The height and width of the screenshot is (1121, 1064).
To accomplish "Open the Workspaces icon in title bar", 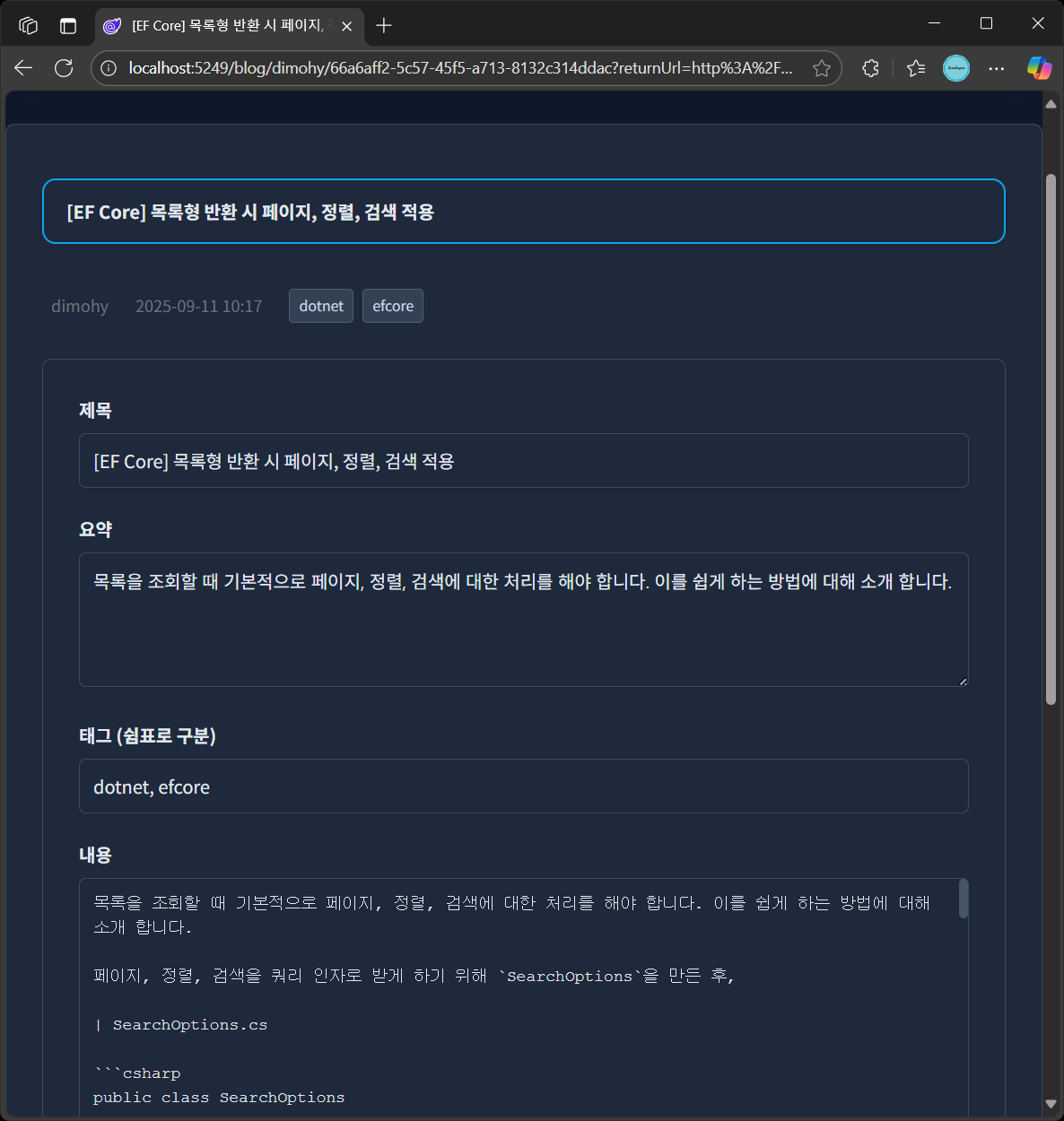I will (x=29, y=26).
